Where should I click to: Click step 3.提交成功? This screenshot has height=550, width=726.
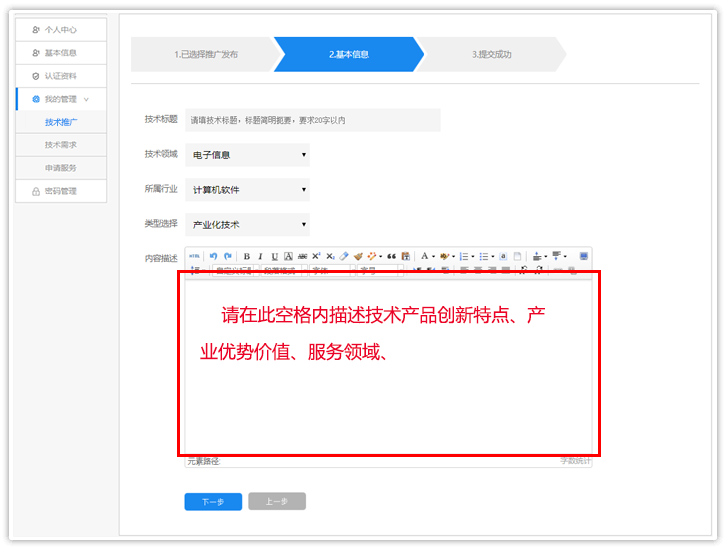[491, 54]
